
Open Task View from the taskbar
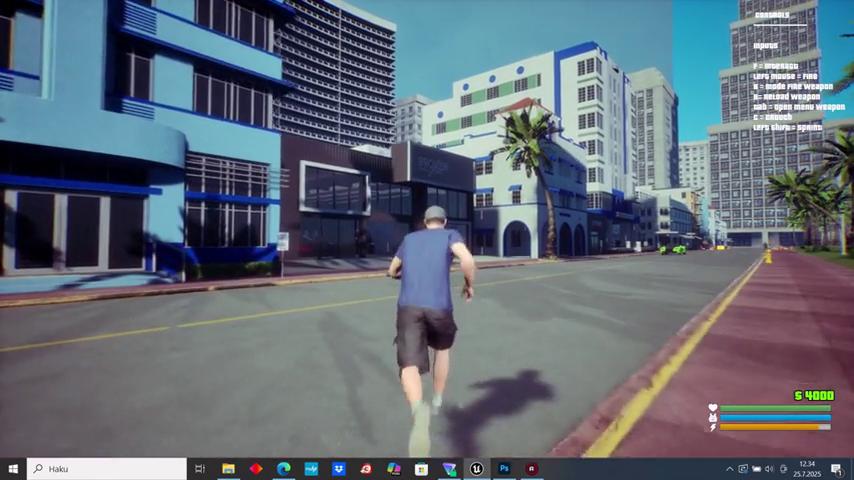point(200,469)
